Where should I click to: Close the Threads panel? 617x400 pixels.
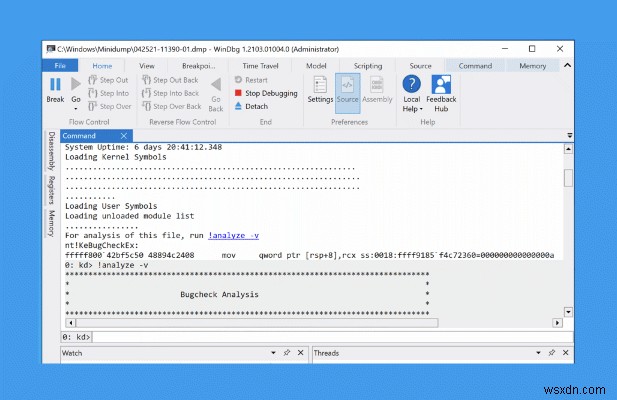click(x=565, y=353)
